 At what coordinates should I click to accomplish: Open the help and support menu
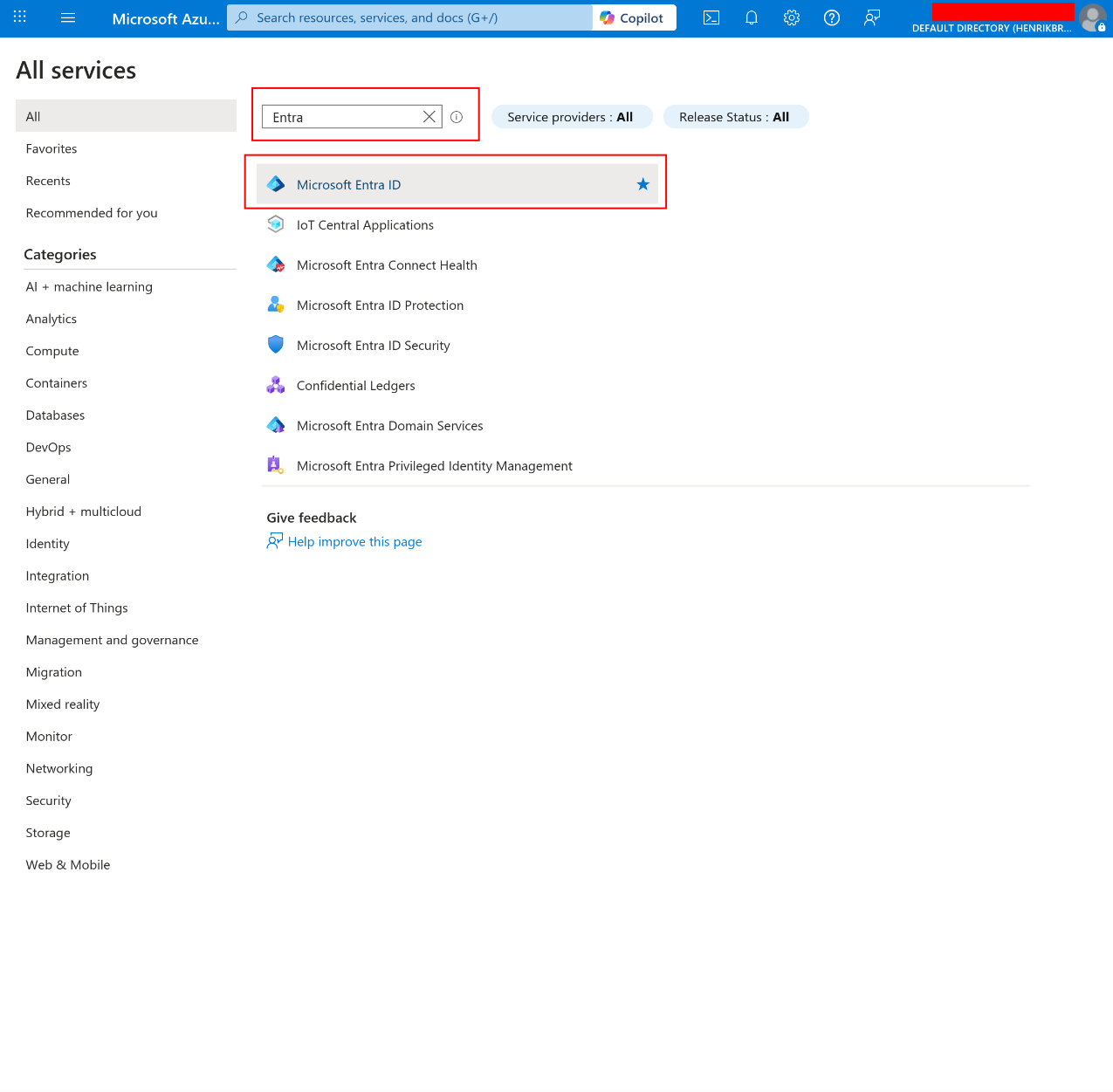831,17
